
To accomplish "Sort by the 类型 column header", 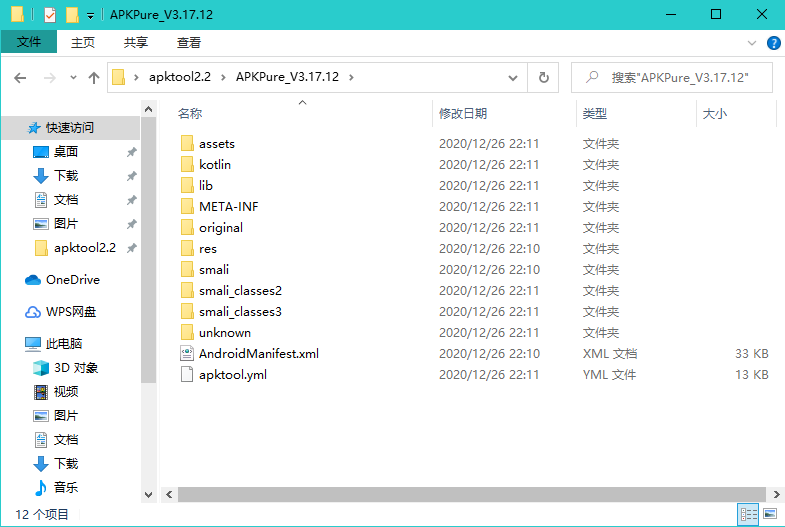I will 594,114.
